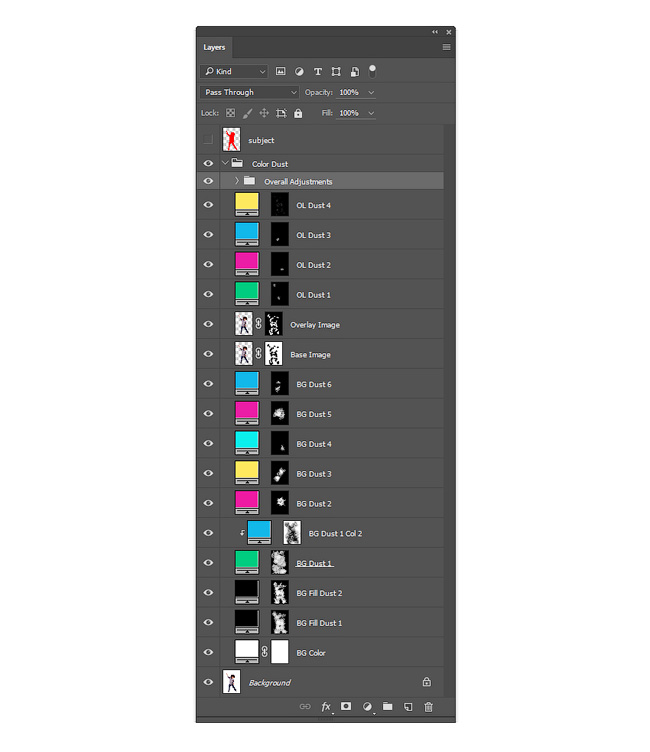Collapse the Color Dust group

(225, 163)
